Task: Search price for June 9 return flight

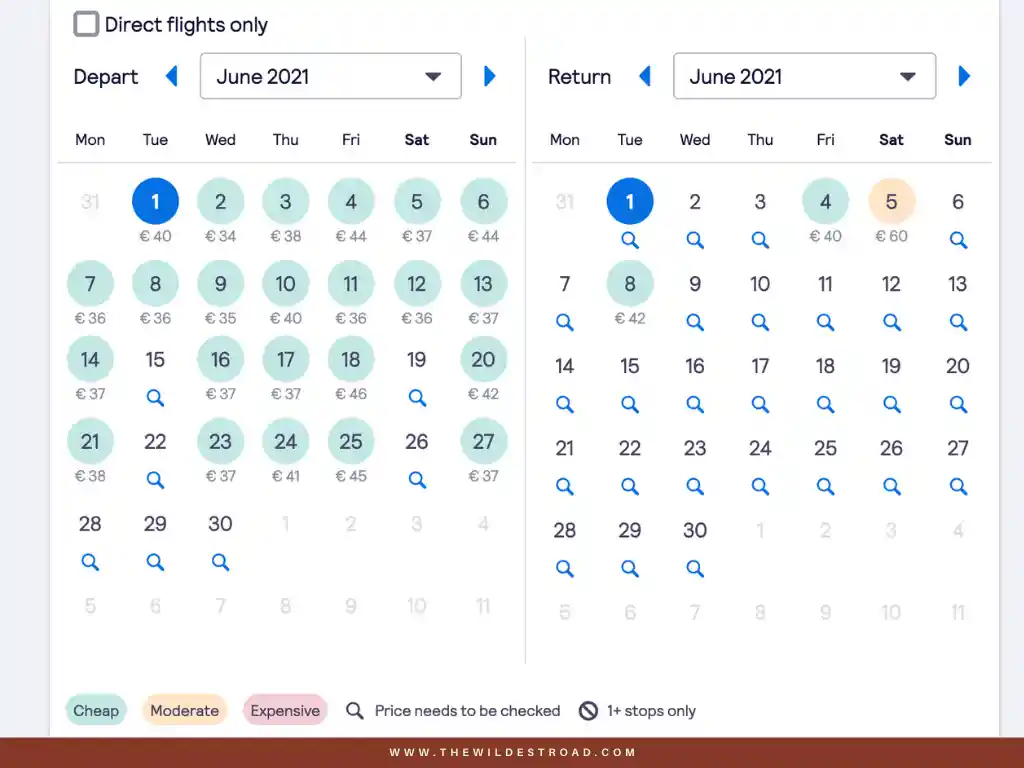Action: 695,322
